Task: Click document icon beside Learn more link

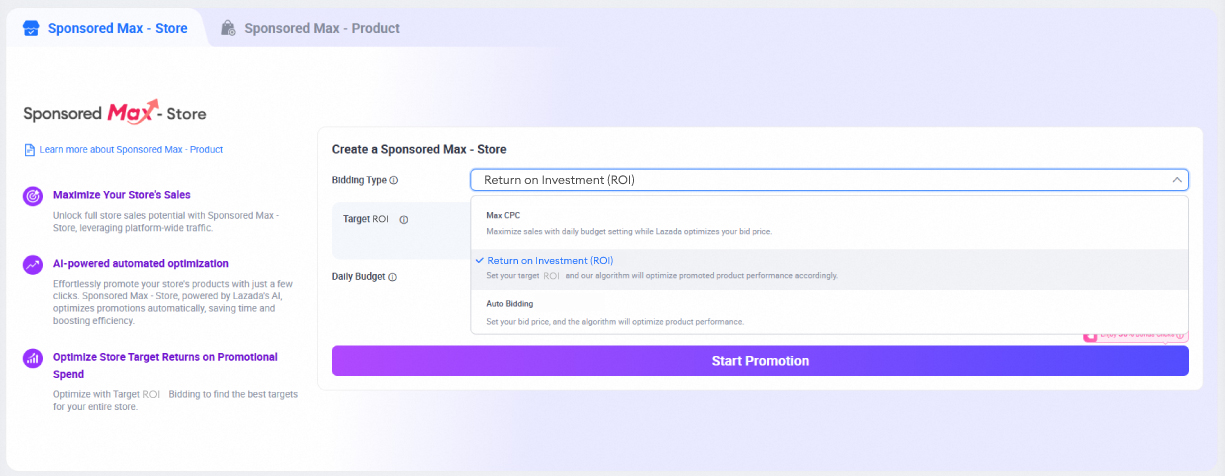Action: (x=29, y=150)
